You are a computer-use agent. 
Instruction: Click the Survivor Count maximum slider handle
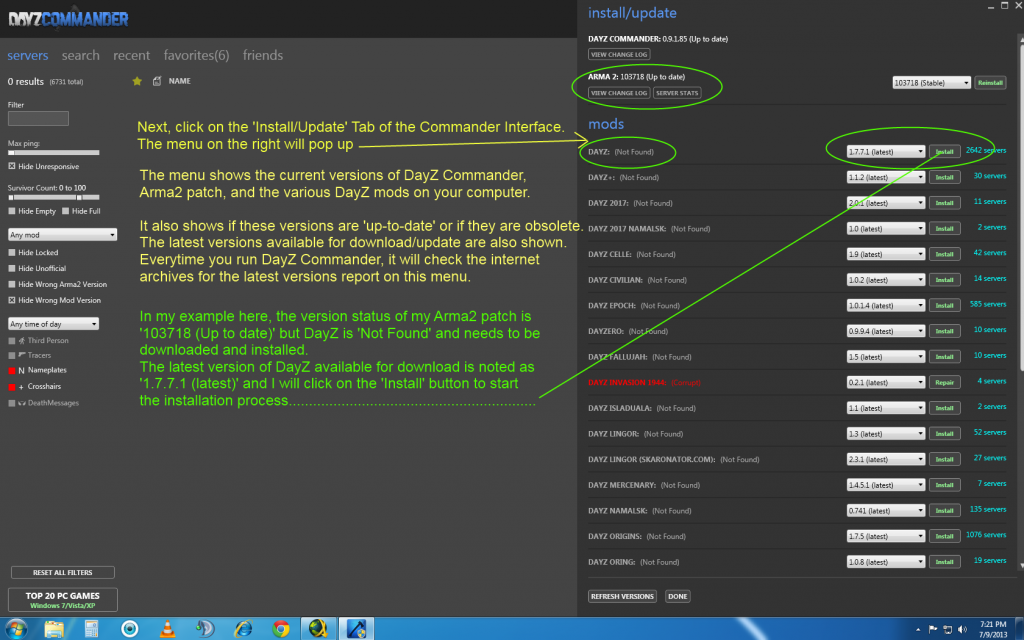(x=79, y=197)
